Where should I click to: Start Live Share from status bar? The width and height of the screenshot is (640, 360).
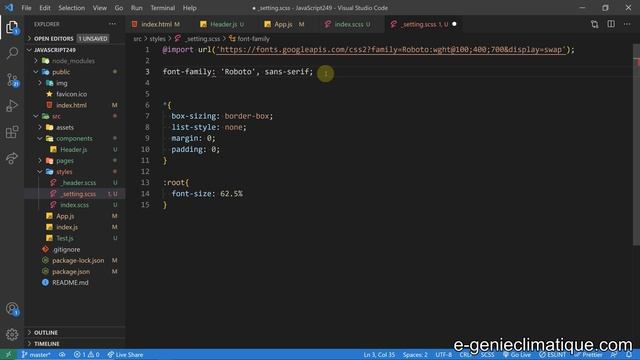point(125,355)
